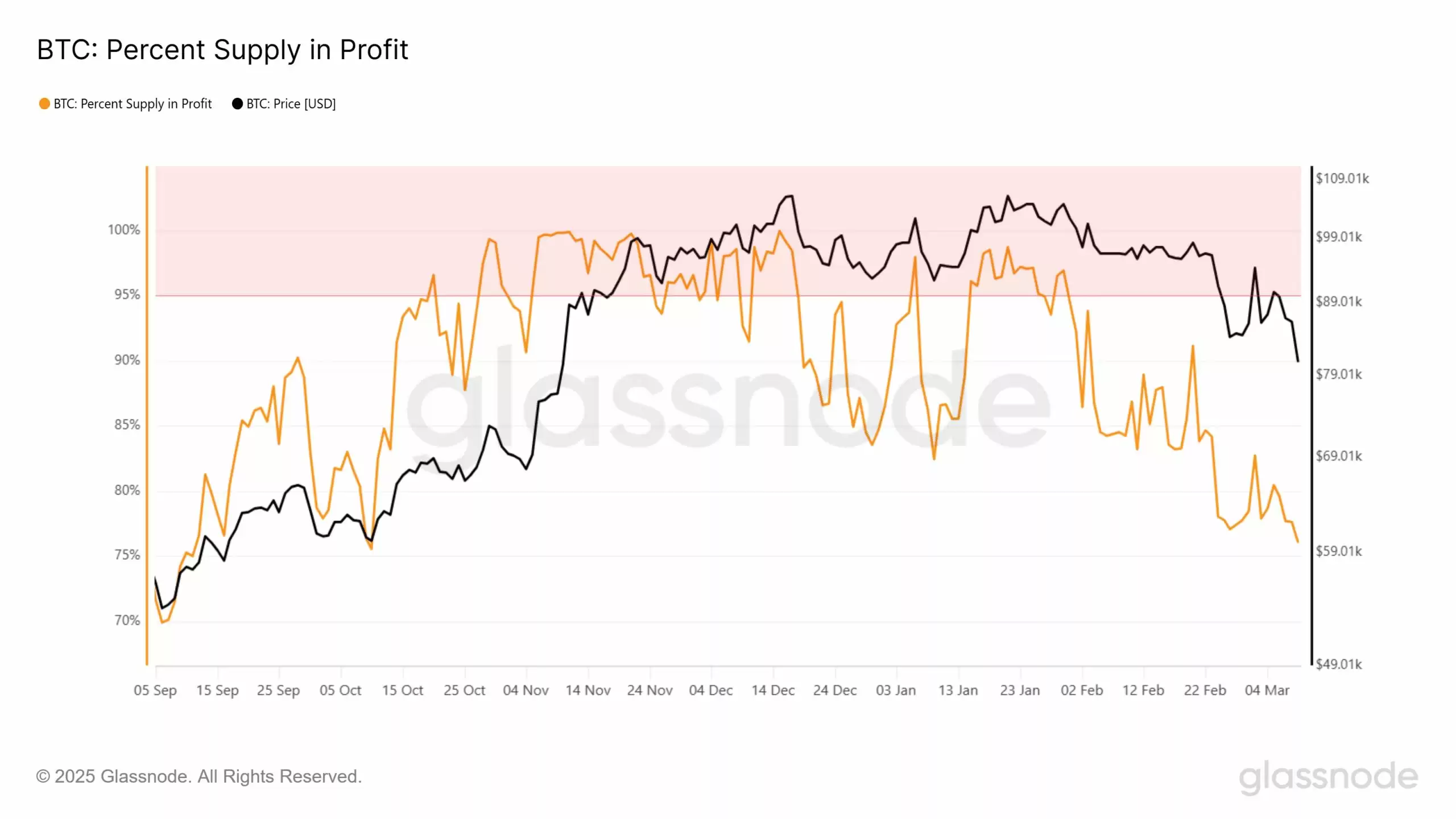
Task: Click the chart title 'BTC: Percent Supply in Profit'
Action: pyautogui.click(x=222, y=50)
